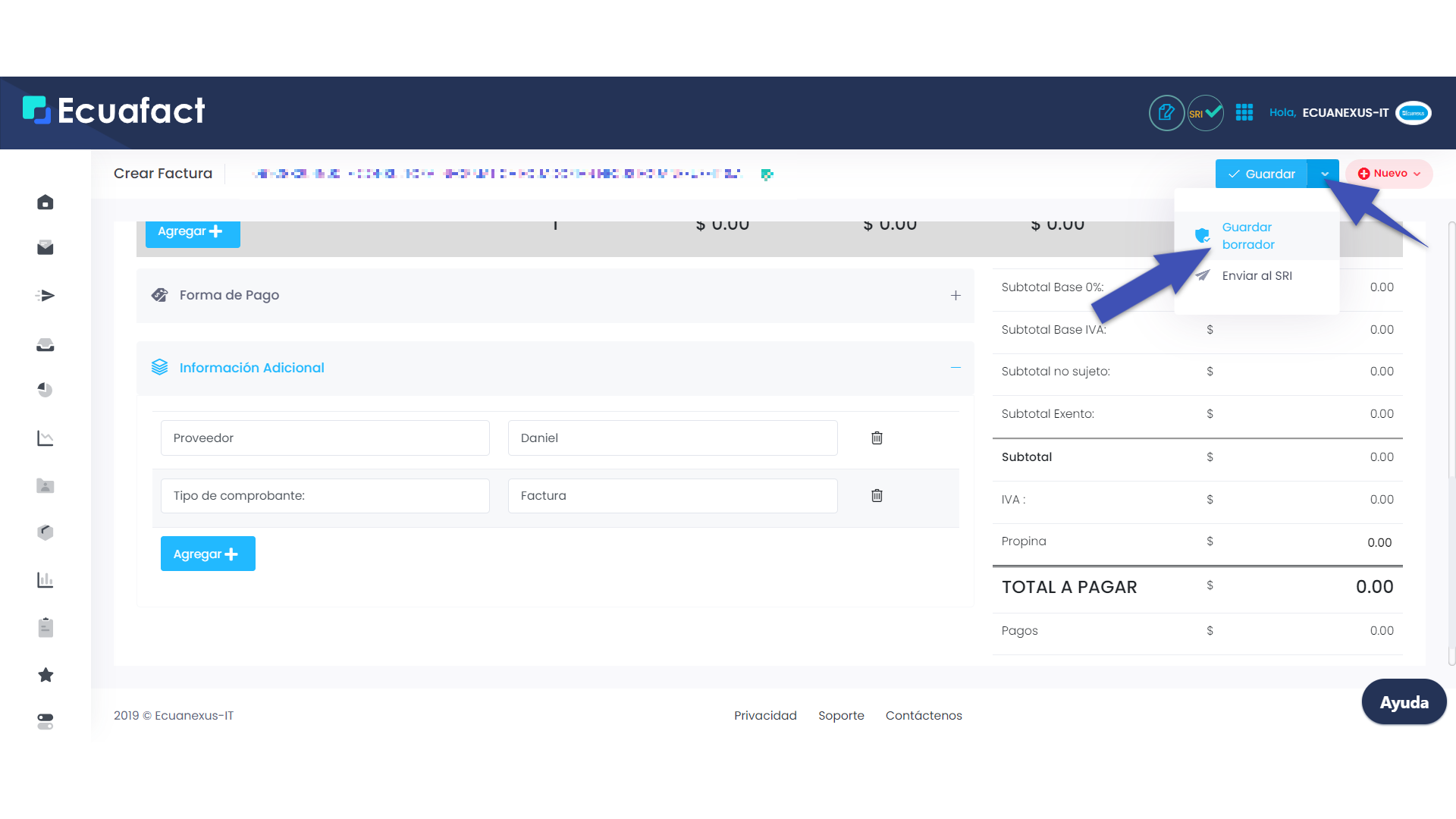The image size is (1456, 819).
Task: Click the Guardar dropdown arrow
Action: coord(1324,174)
